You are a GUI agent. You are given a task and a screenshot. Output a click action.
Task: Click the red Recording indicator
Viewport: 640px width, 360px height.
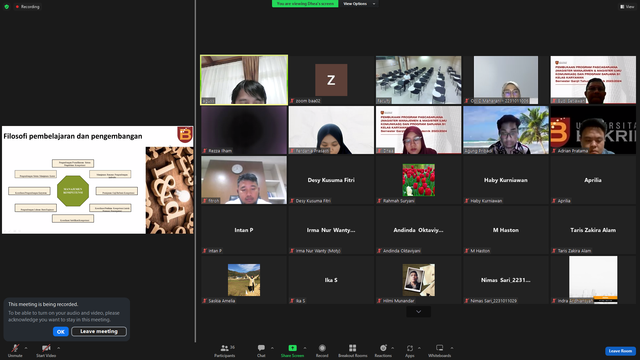pyautogui.click(x=27, y=7)
